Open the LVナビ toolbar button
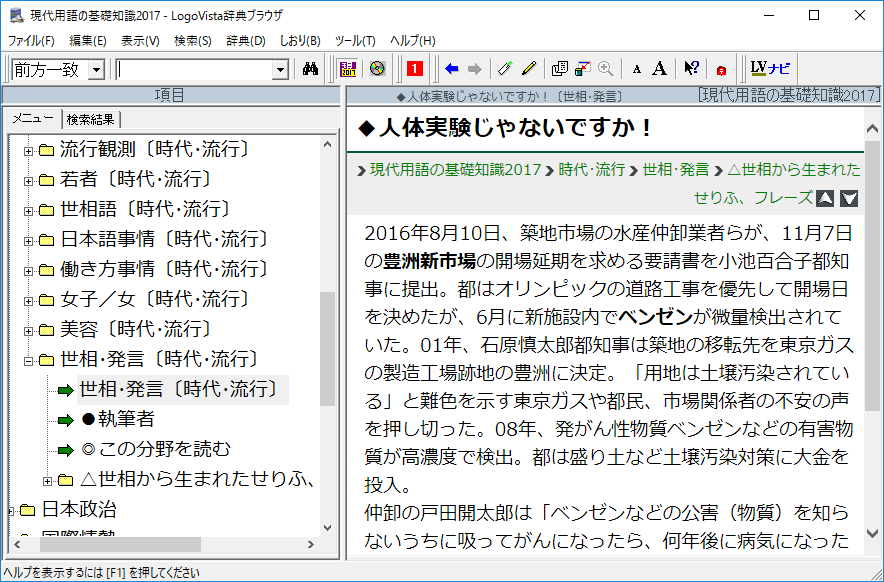The width and height of the screenshot is (884, 582). click(x=770, y=69)
